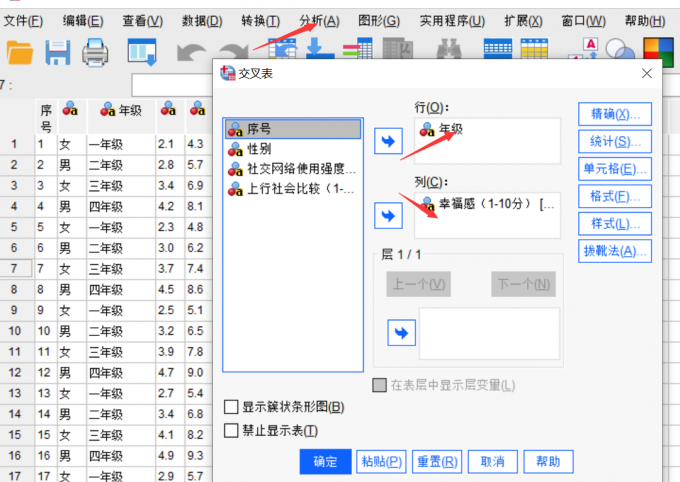The width and height of the screenshot is (680, 482).
Task: Click the 取消 button
Action: [x=493, y=462]
